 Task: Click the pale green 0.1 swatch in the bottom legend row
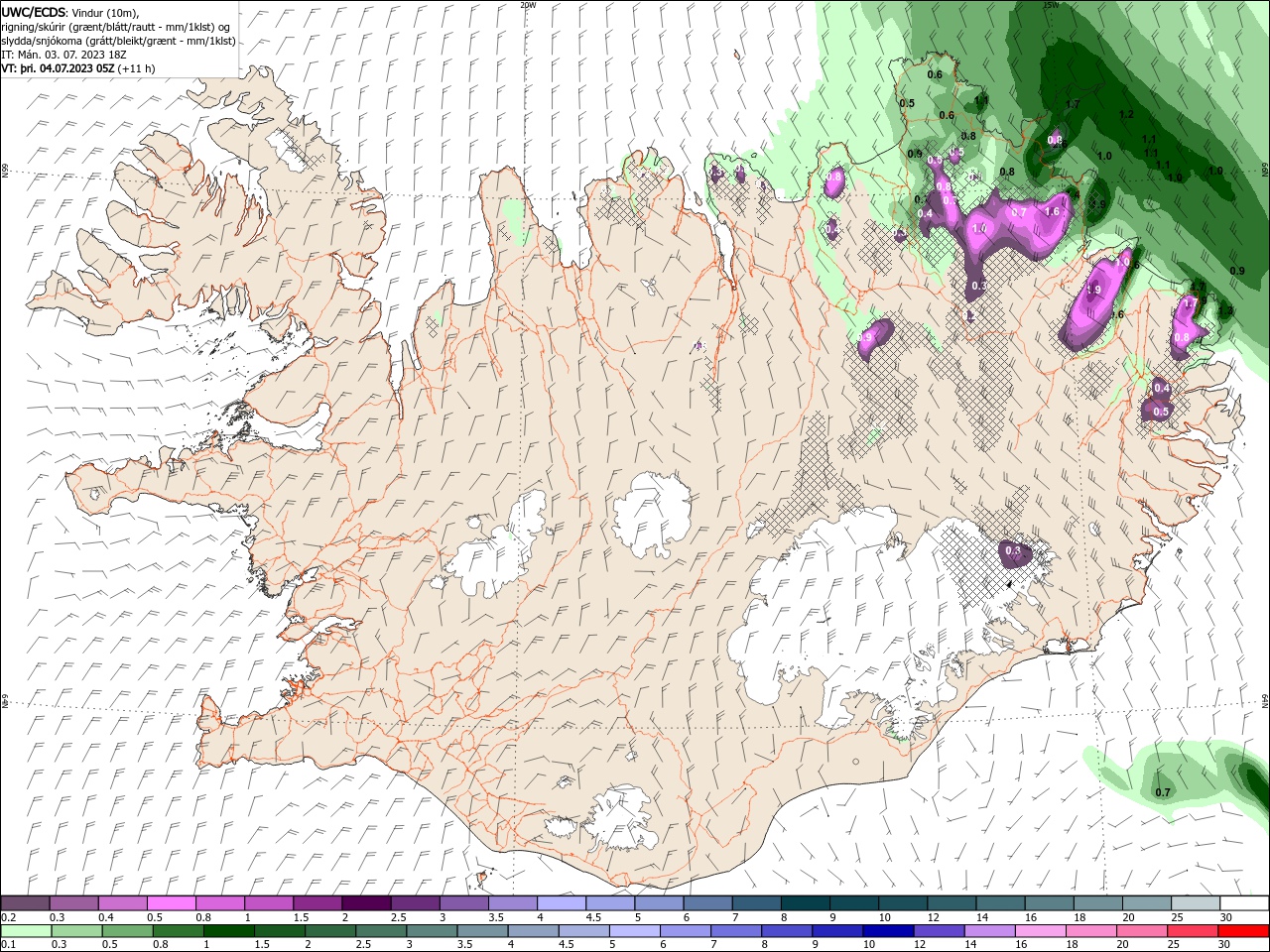[x=26, y=931]
